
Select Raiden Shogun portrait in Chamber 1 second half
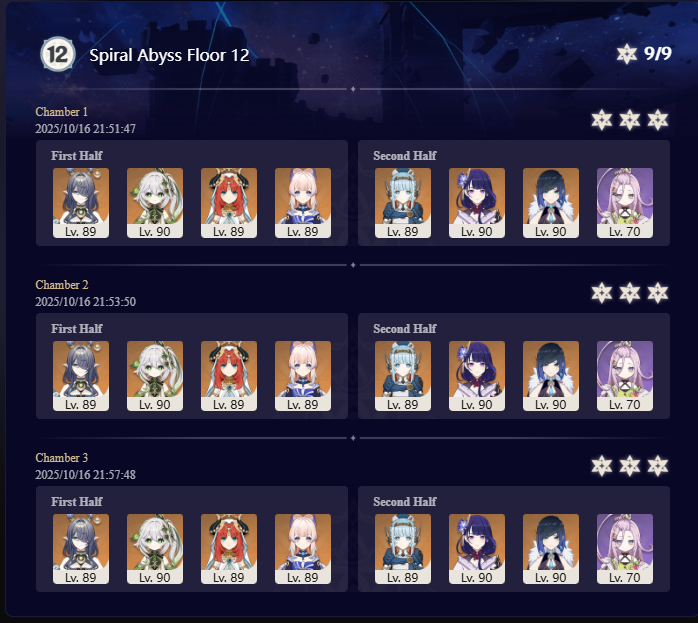(477, 203)
